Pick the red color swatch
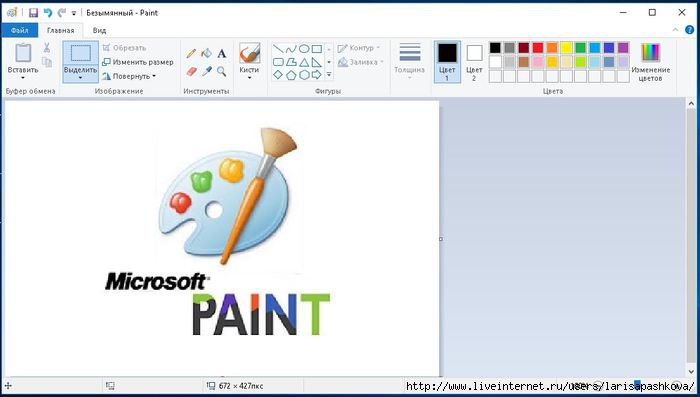 pyautogui.click(x=538, y=48)
